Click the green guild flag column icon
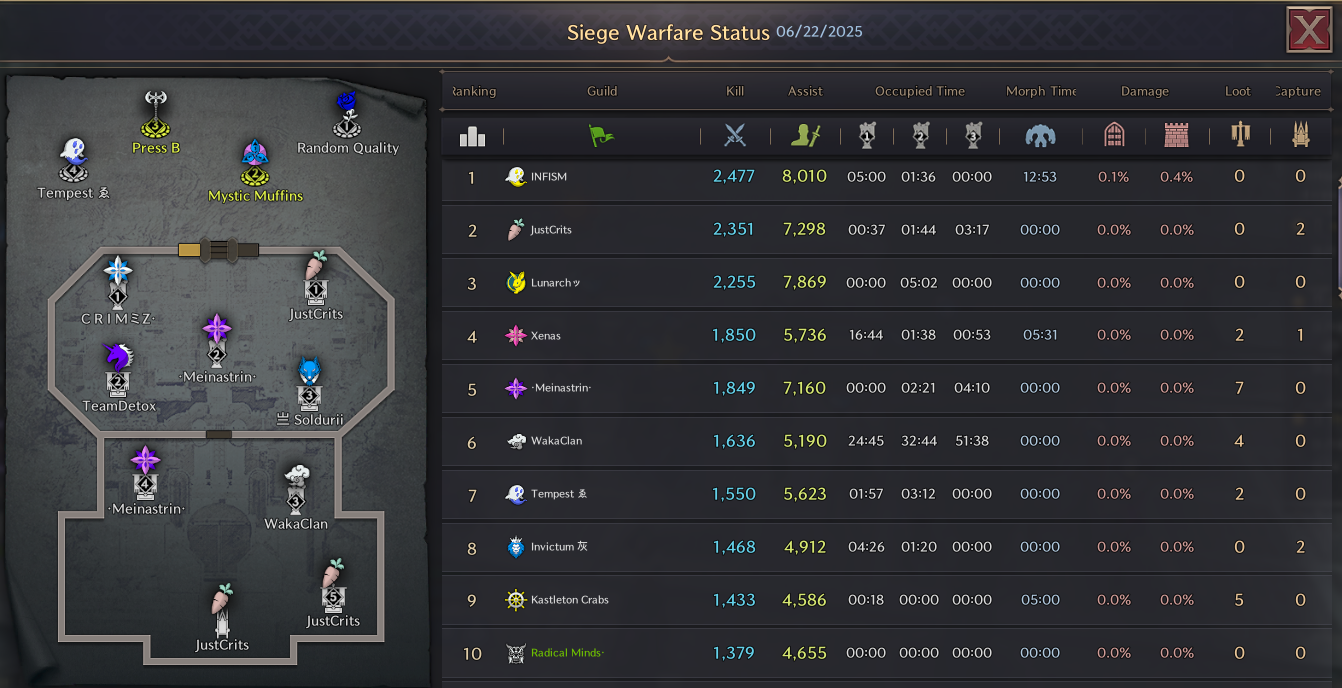1342x688 pixels. click(602, 136)
